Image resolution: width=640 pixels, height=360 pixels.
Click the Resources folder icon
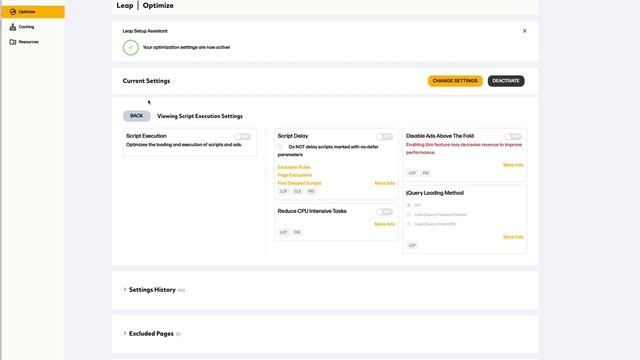[x=13, y=42]
